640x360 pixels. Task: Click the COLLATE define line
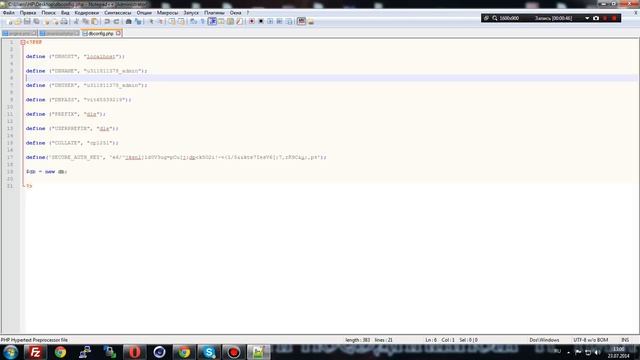click(72, 143)
